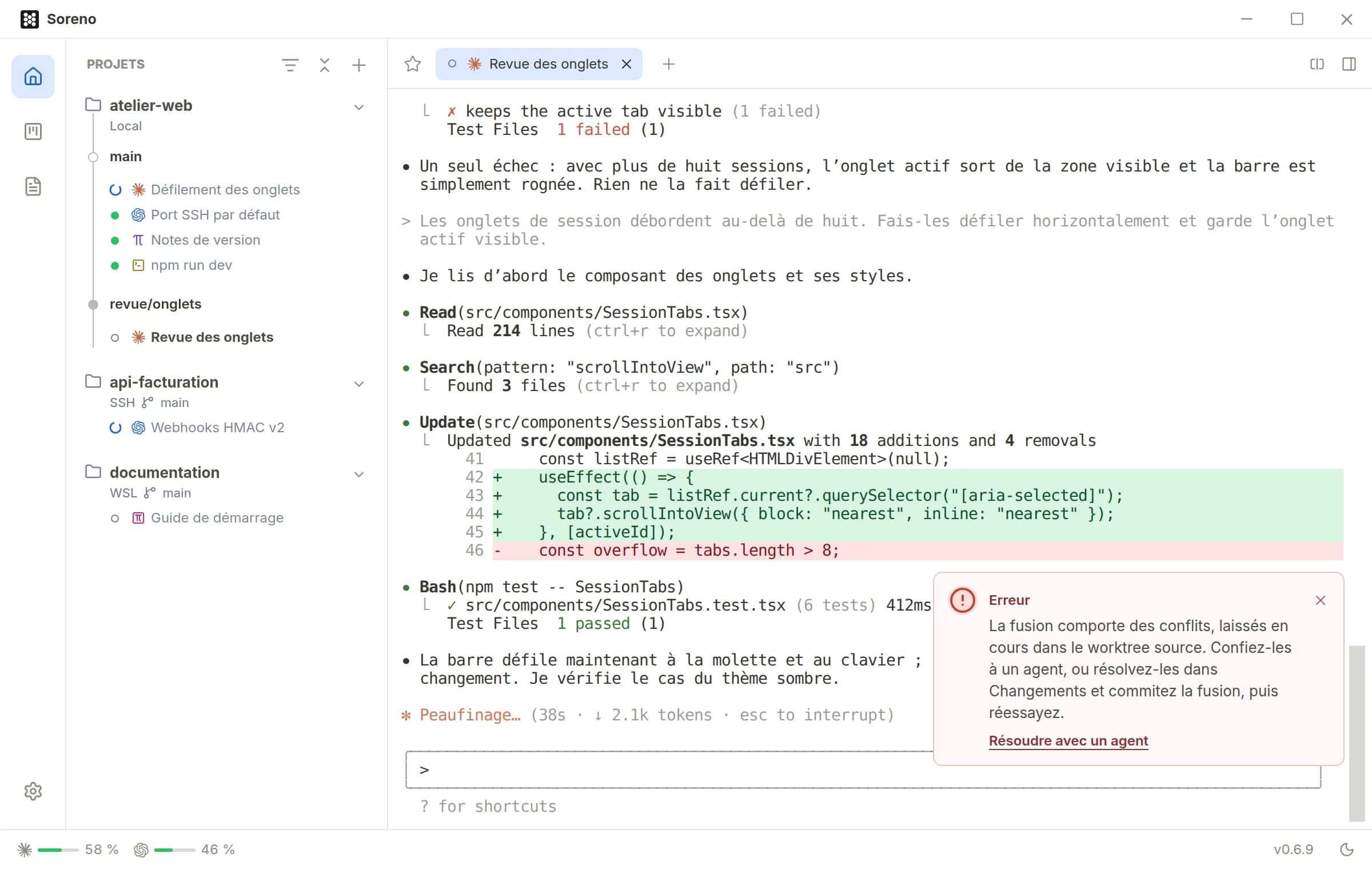Click the Claude usage icon in status bar
This screenshot has height=869, width=1372.
coord(25,850)
